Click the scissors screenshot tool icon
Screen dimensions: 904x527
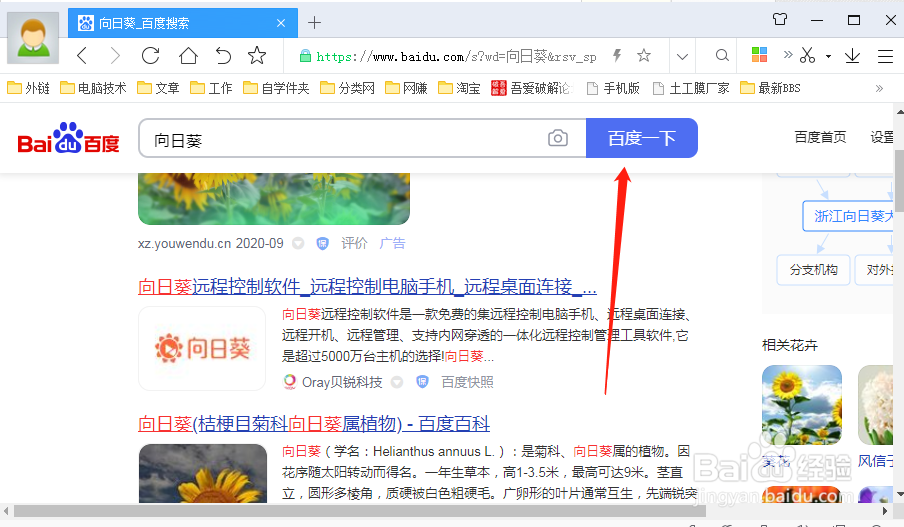coord(808,55)
